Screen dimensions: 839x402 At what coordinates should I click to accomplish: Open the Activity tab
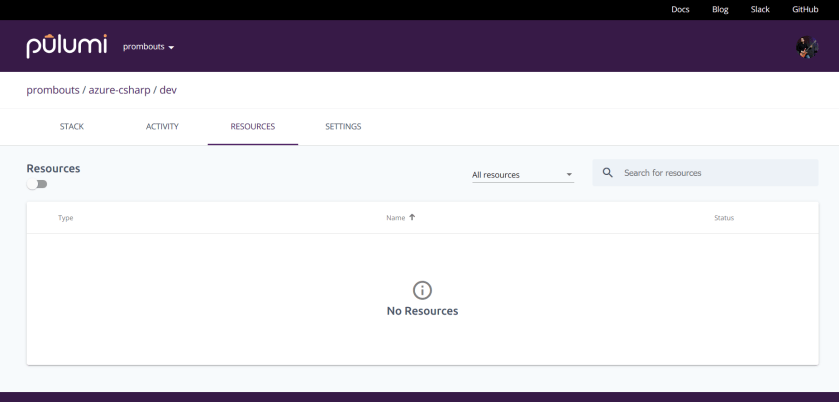click(x=162, y=127)
